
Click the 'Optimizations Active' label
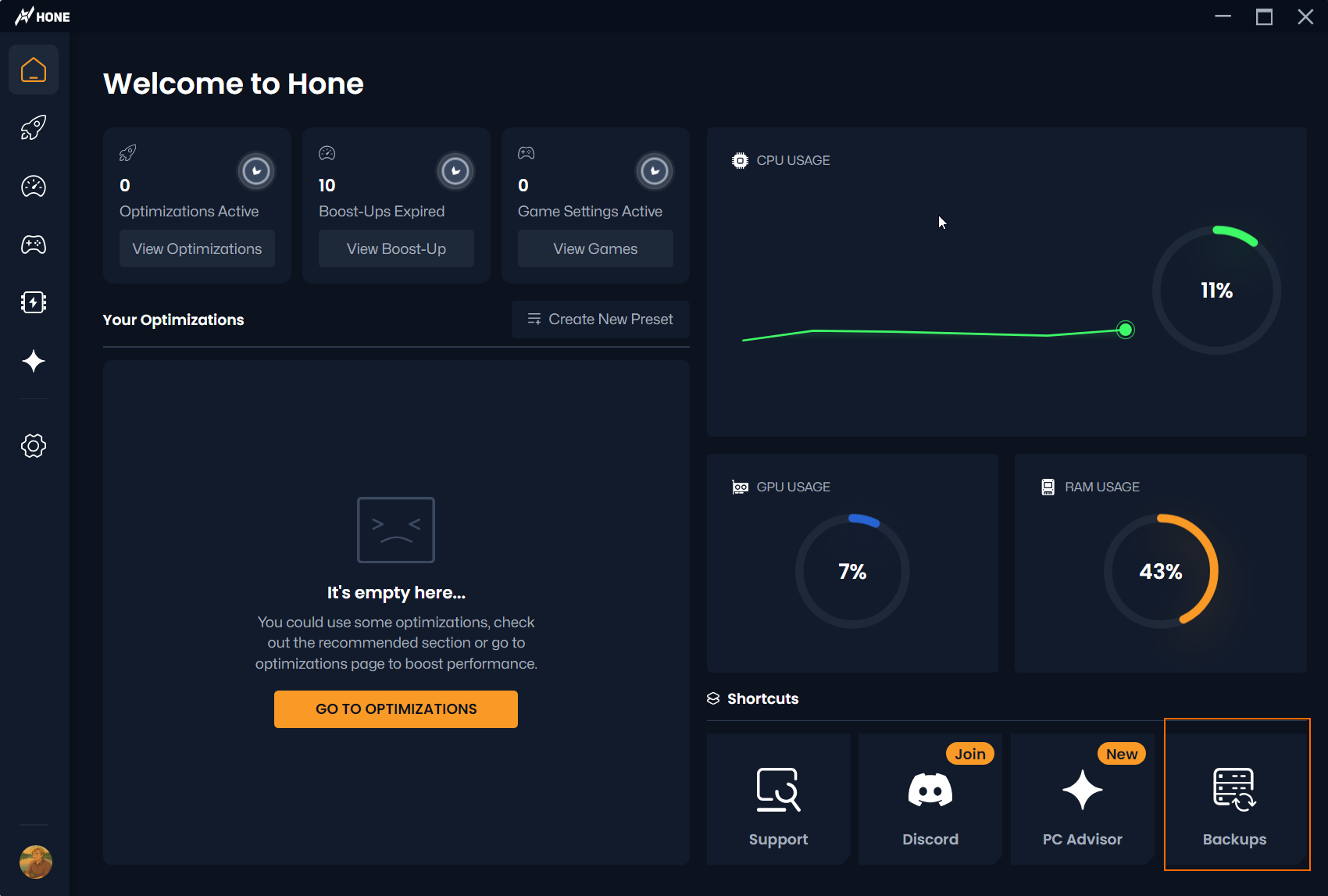click(x=189, y=212)
